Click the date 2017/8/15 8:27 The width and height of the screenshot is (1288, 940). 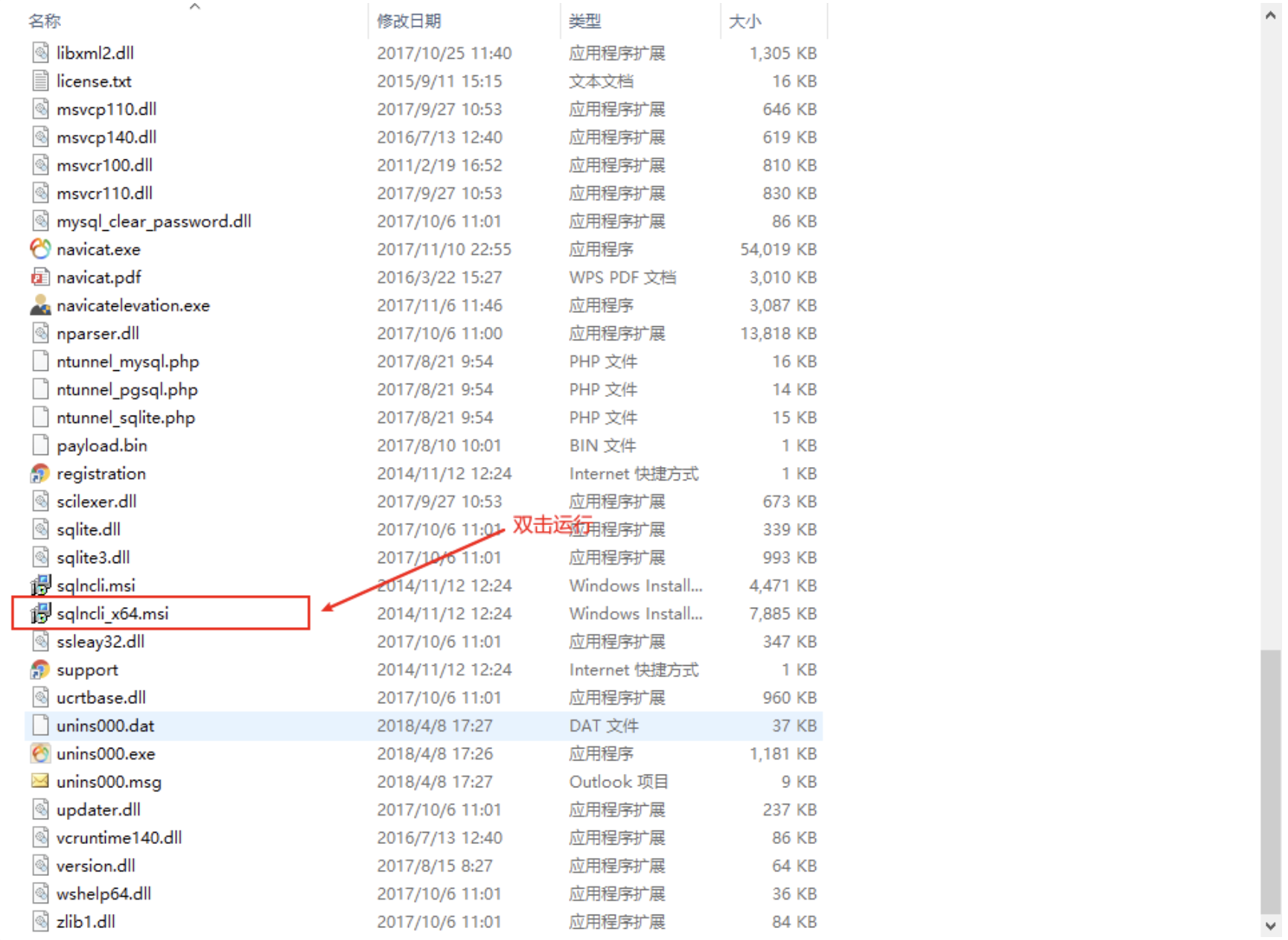435,866
